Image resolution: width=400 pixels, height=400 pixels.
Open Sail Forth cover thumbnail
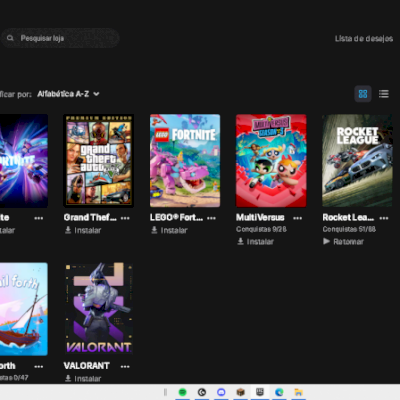tap(24, 309)
